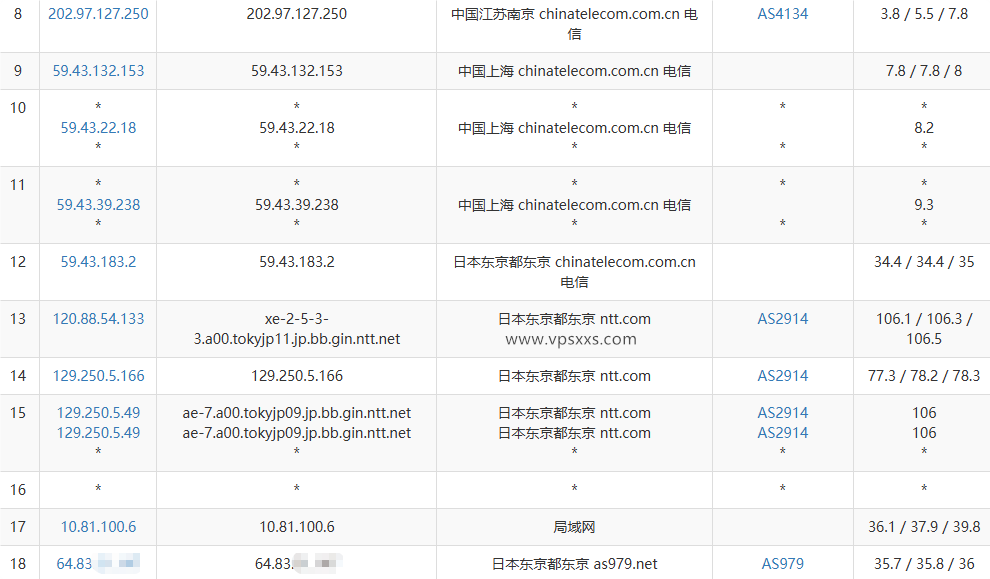This screenshot has height=579, width=990.
Task: Open the 59.43.132.153 IP link in hop 9
Action: tap(98, 71)
